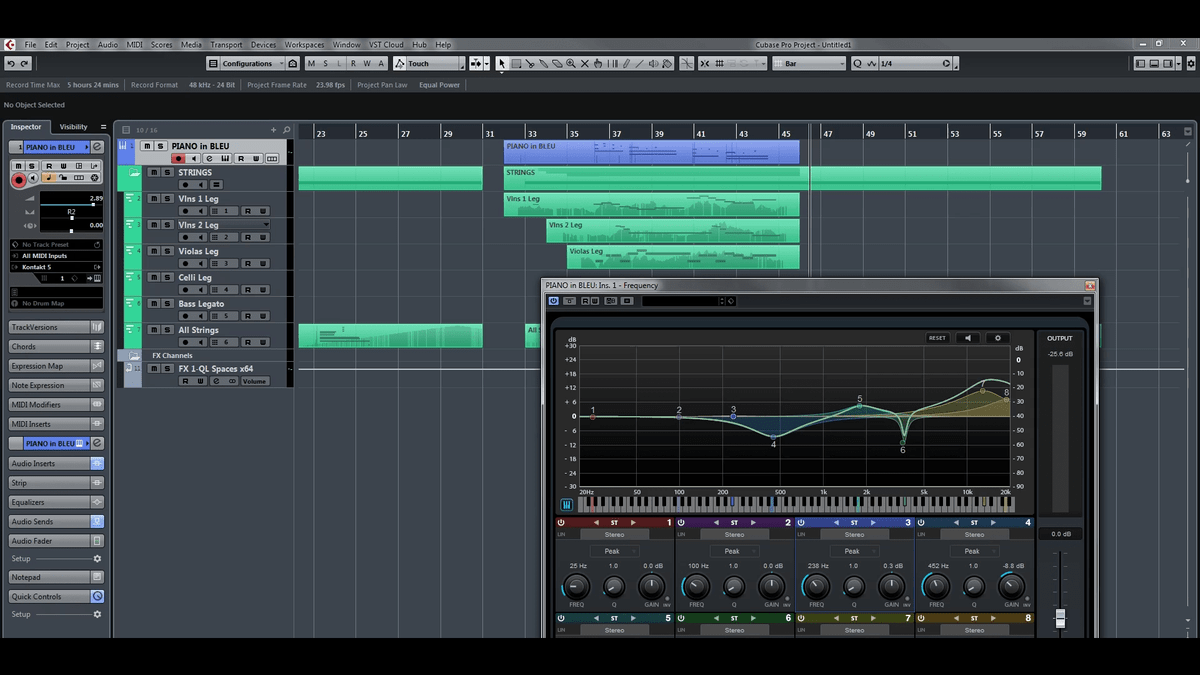
Task: Mute the Violas Leg track
Action: pos(154,251)
